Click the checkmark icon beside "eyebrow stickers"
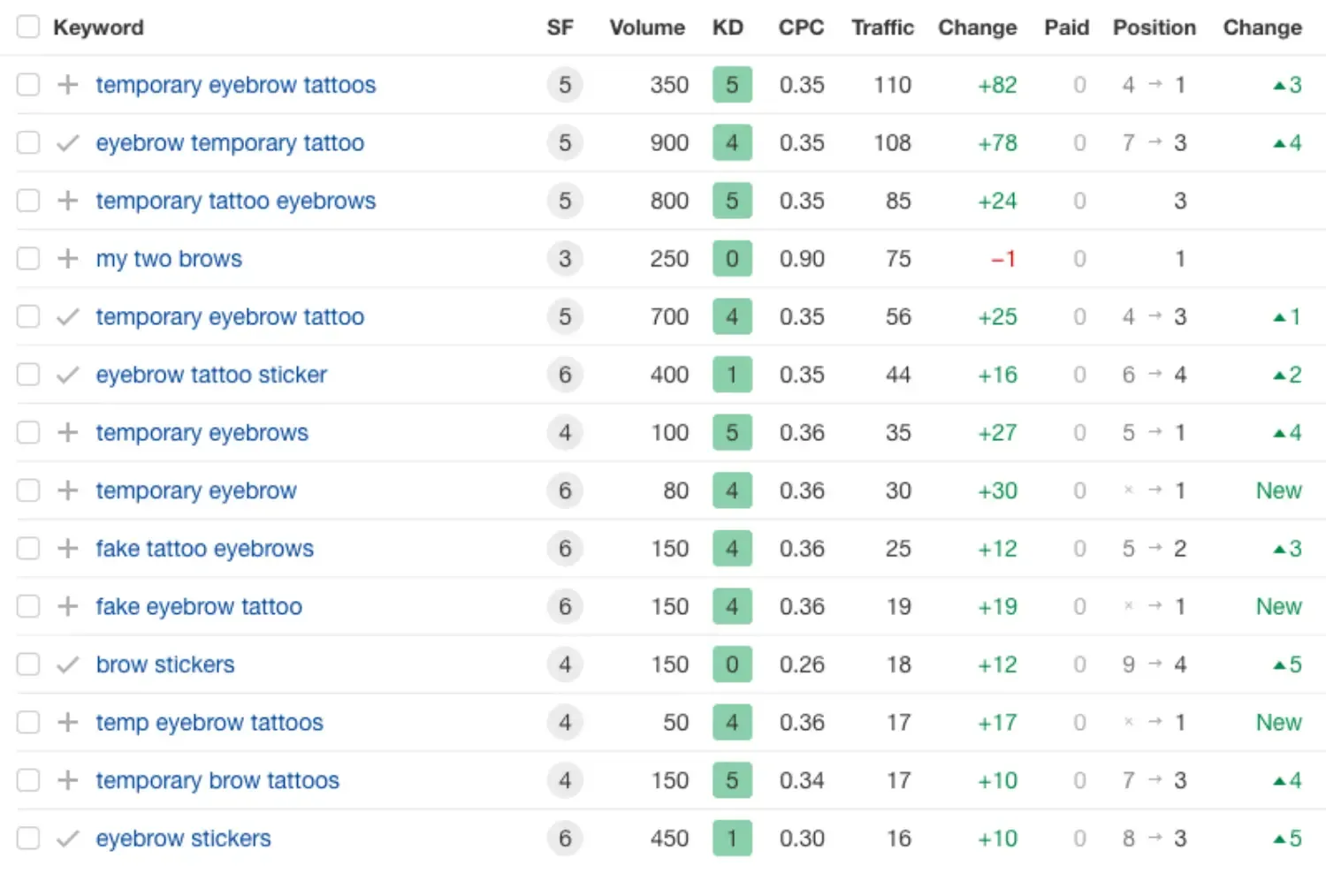This screenshot has width=1326, height=896. pos(67,838)
